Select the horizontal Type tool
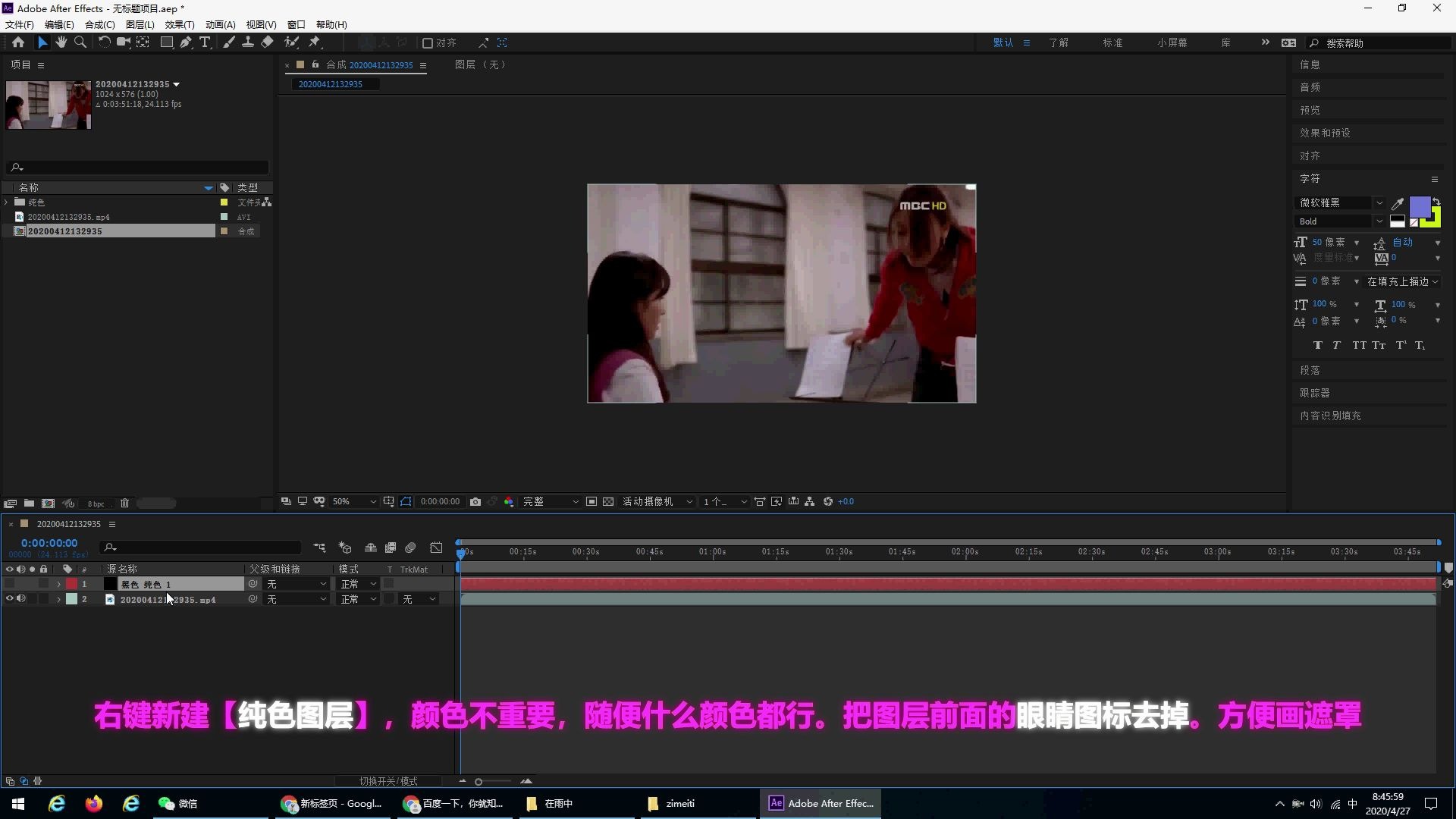 (x=205, y=42)
